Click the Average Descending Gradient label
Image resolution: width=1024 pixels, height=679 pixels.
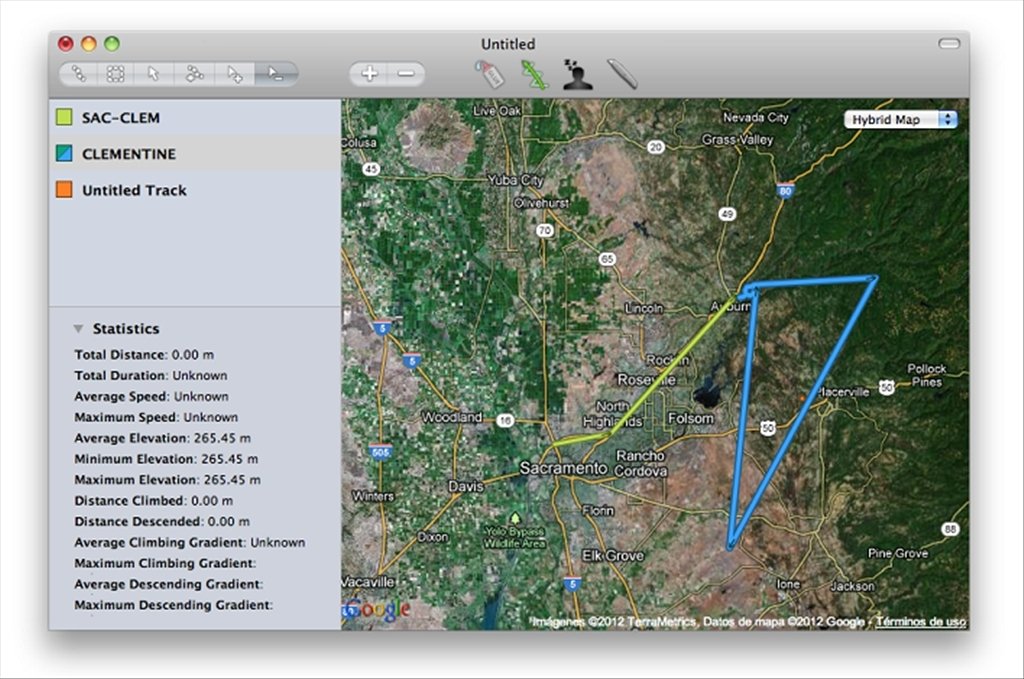[x=168, y=584]
